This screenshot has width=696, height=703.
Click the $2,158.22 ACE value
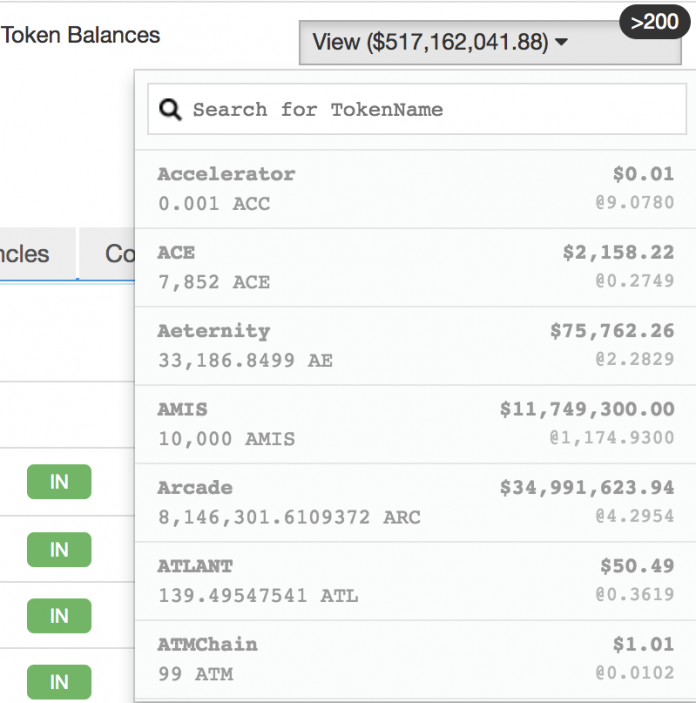tap(618, 252)
